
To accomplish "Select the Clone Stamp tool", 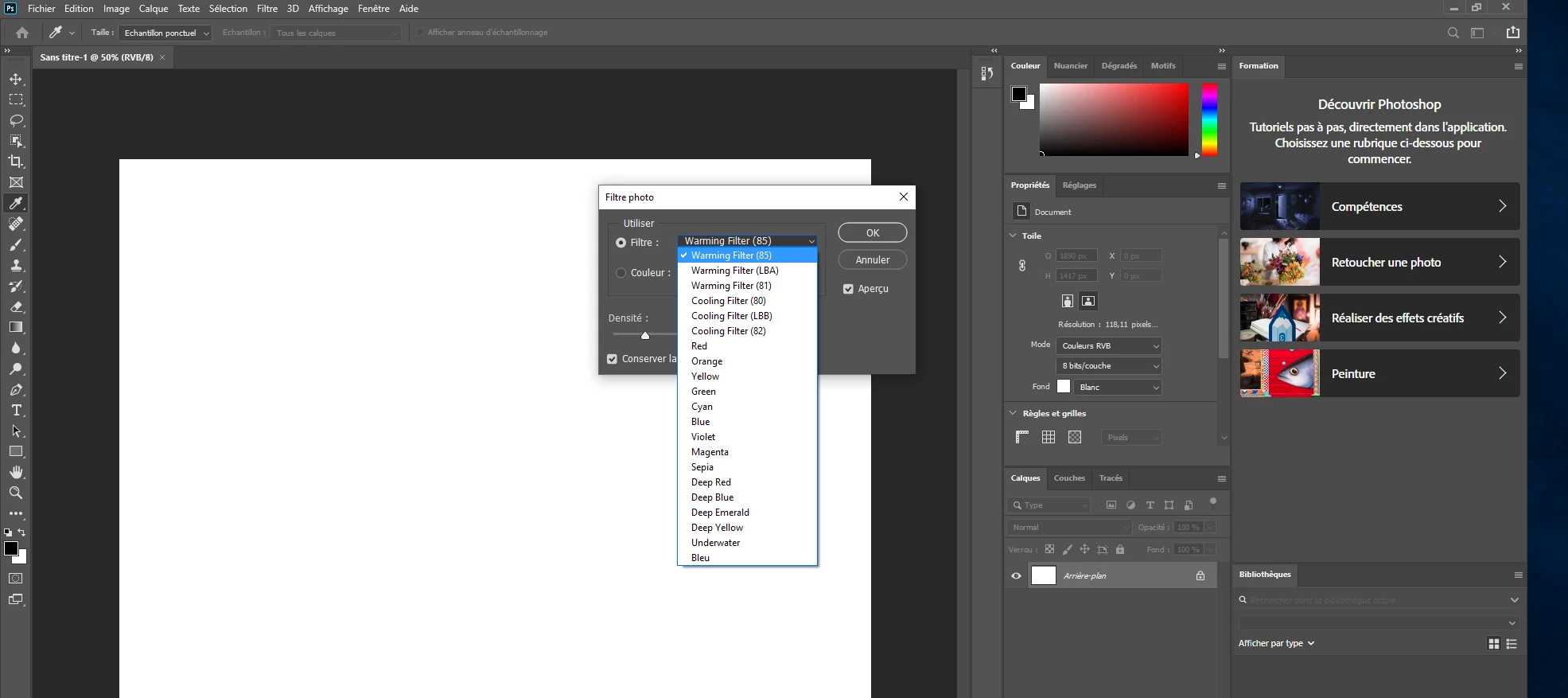I will 16,265.
